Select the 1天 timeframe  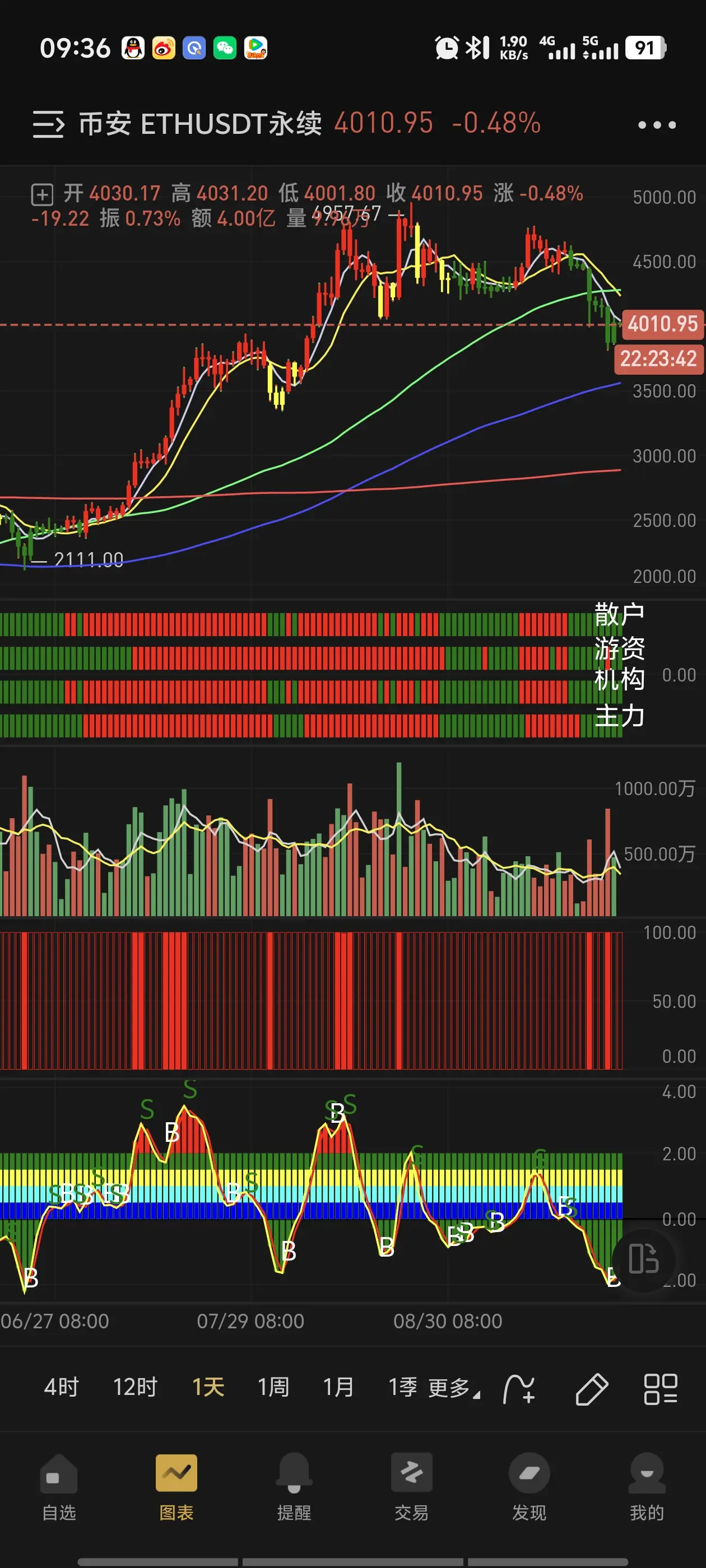tap(208, 1387)
